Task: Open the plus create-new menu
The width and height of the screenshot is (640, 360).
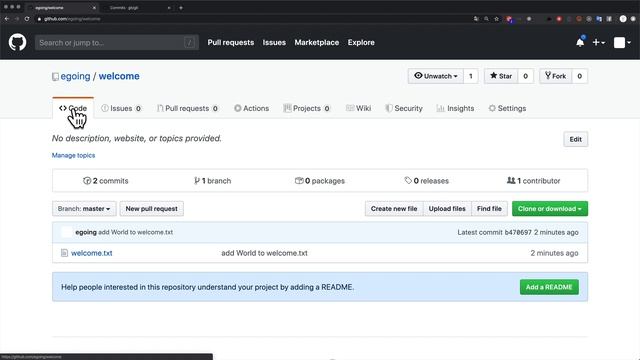Action: (598, 42)
